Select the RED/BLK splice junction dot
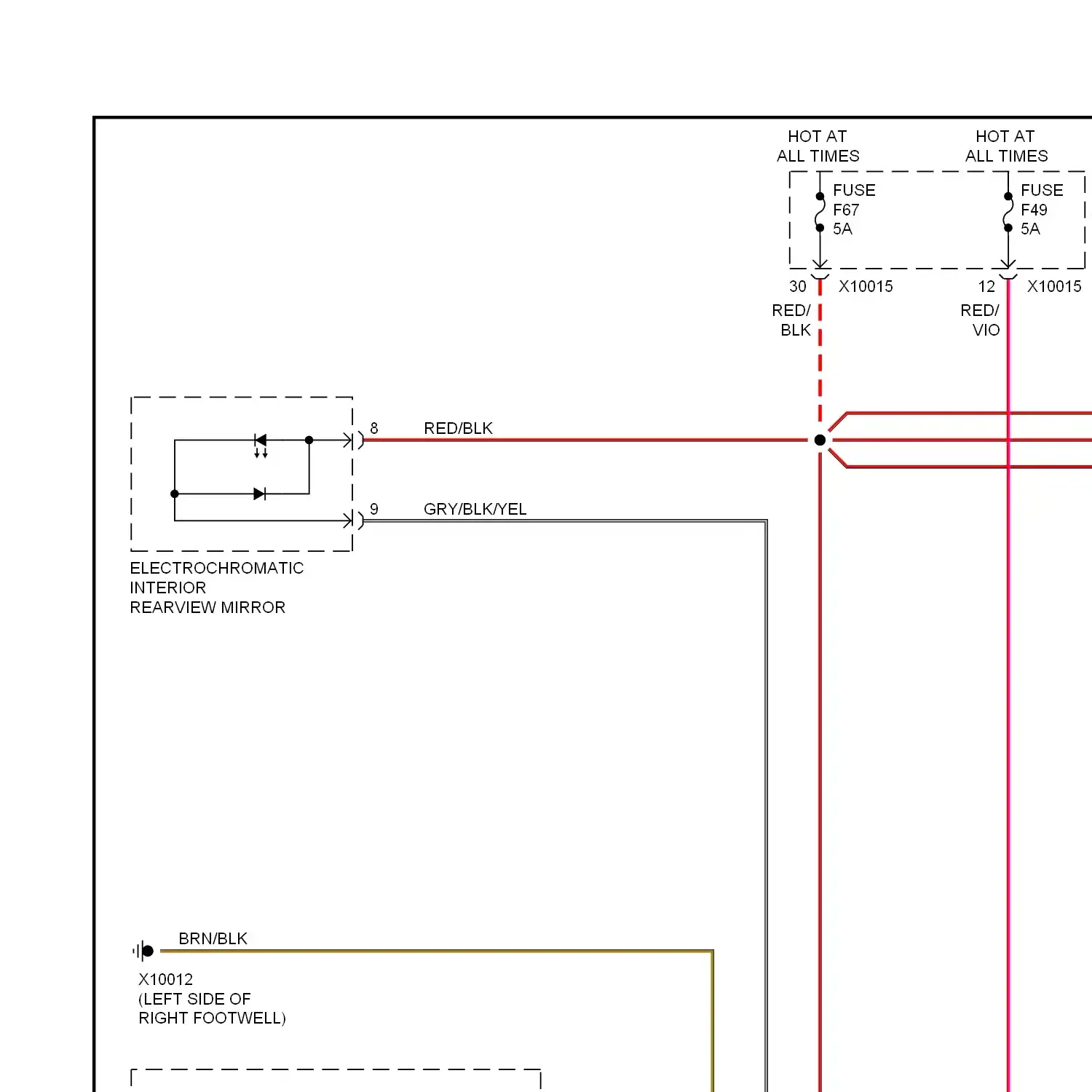1092x1092 pixels. (x=820, y=440)
